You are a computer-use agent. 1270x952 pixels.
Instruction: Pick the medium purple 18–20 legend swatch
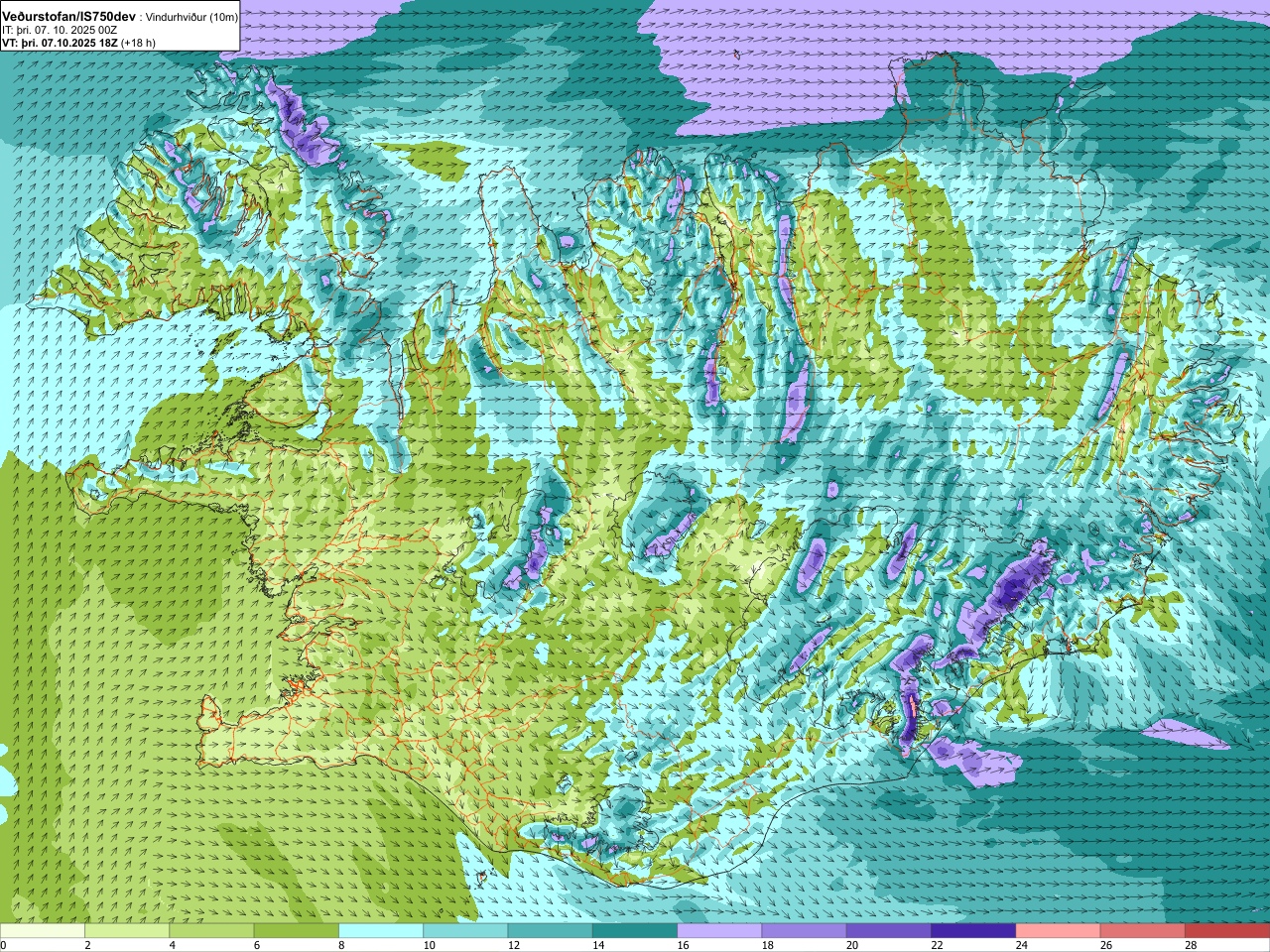tap(805, 931)
